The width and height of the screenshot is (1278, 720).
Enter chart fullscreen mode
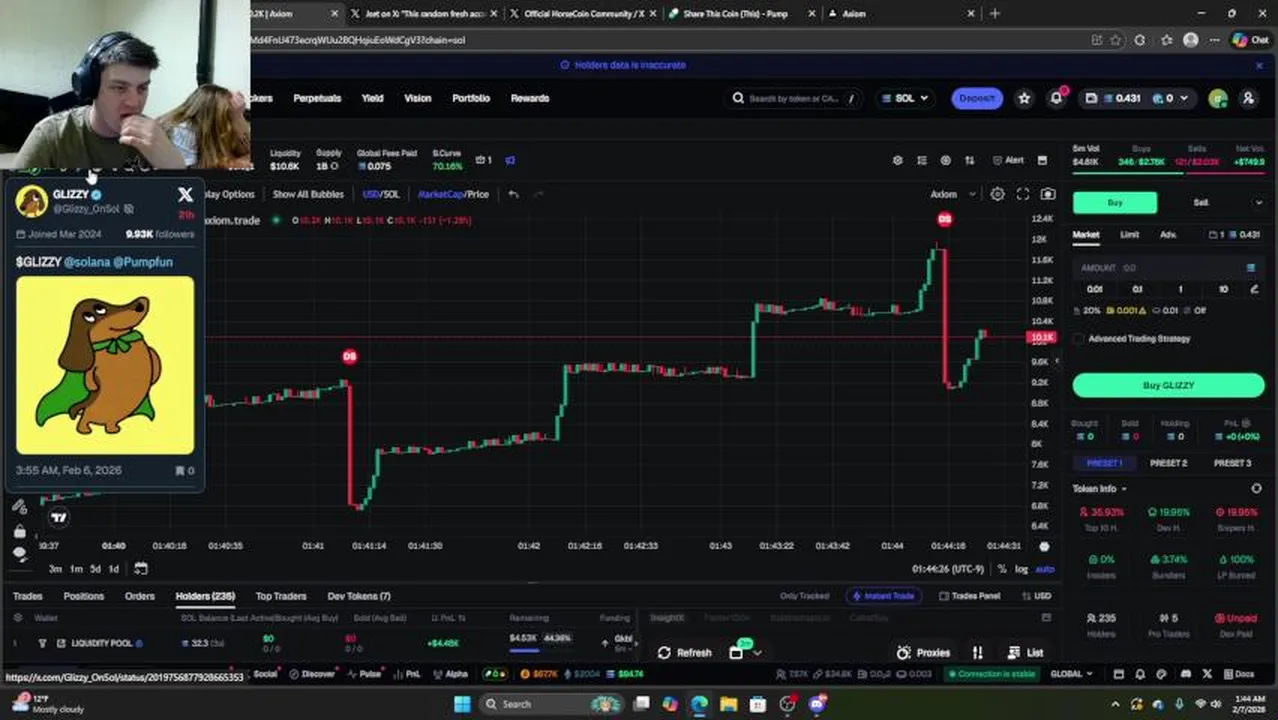coord(1022,194)
